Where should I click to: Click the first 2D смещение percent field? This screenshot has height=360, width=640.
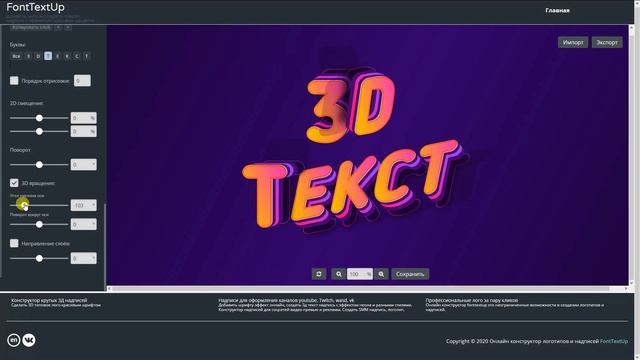coord(84,118)
